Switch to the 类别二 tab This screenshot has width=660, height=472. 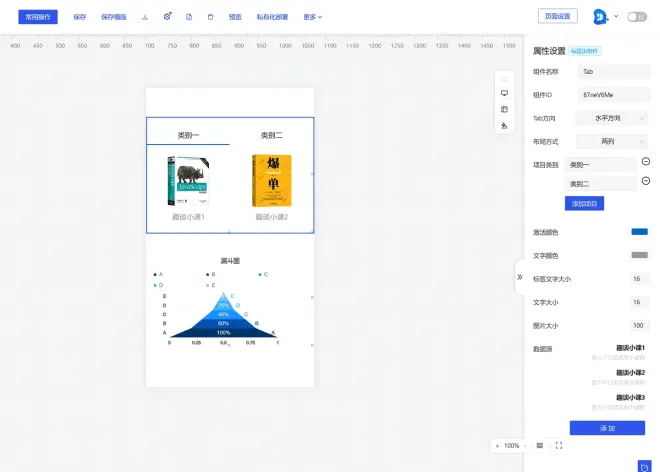[271, 135]
